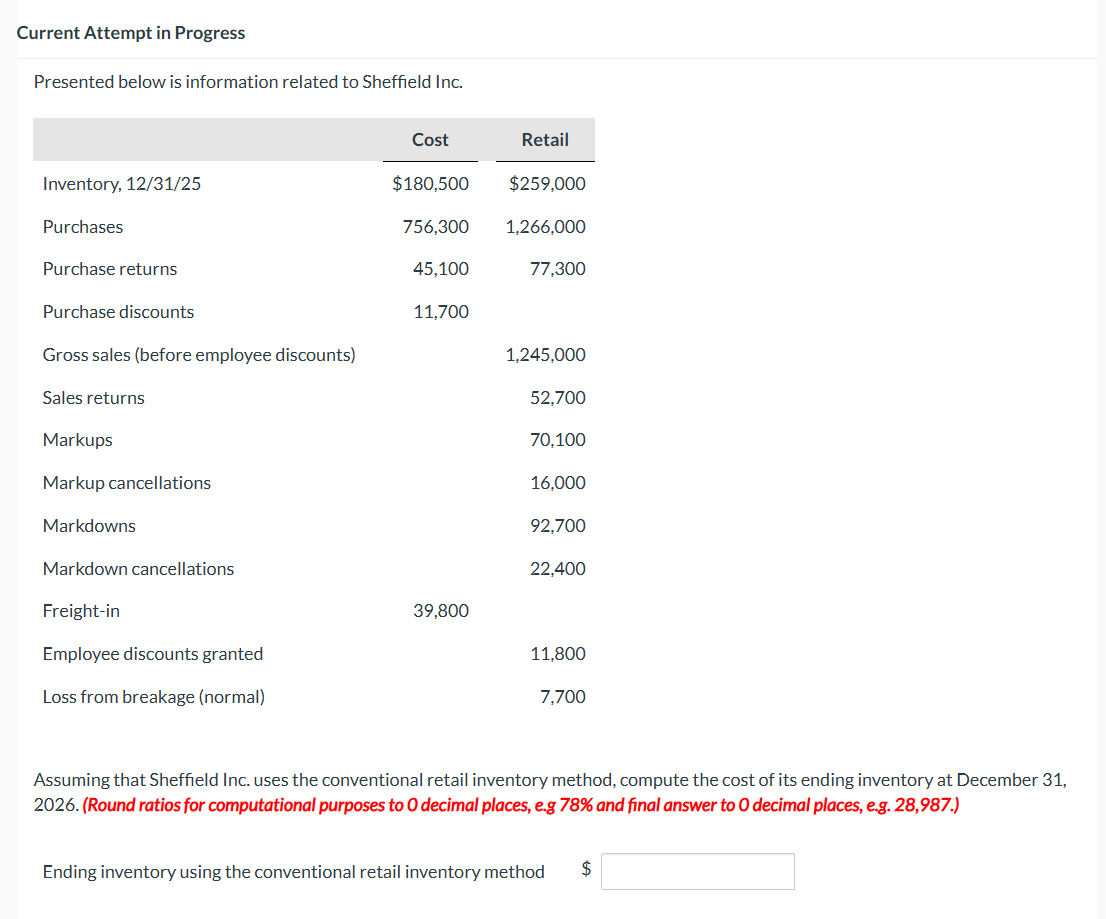
Task: Select the Markups row label
Action: (x=78, y=439)
